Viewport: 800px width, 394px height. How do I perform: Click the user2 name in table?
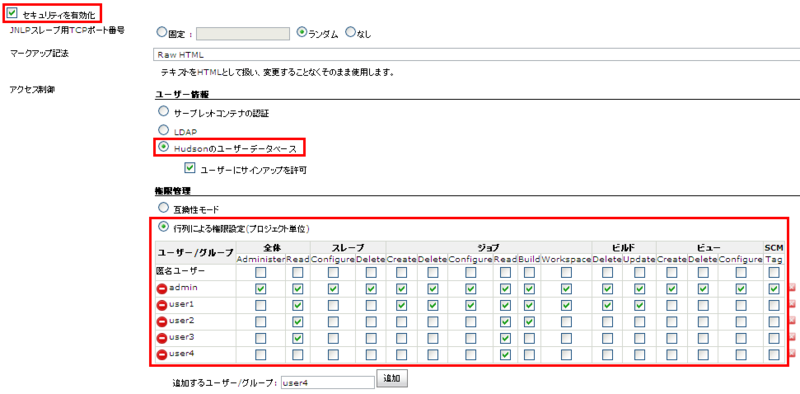[x=181, y=321]
